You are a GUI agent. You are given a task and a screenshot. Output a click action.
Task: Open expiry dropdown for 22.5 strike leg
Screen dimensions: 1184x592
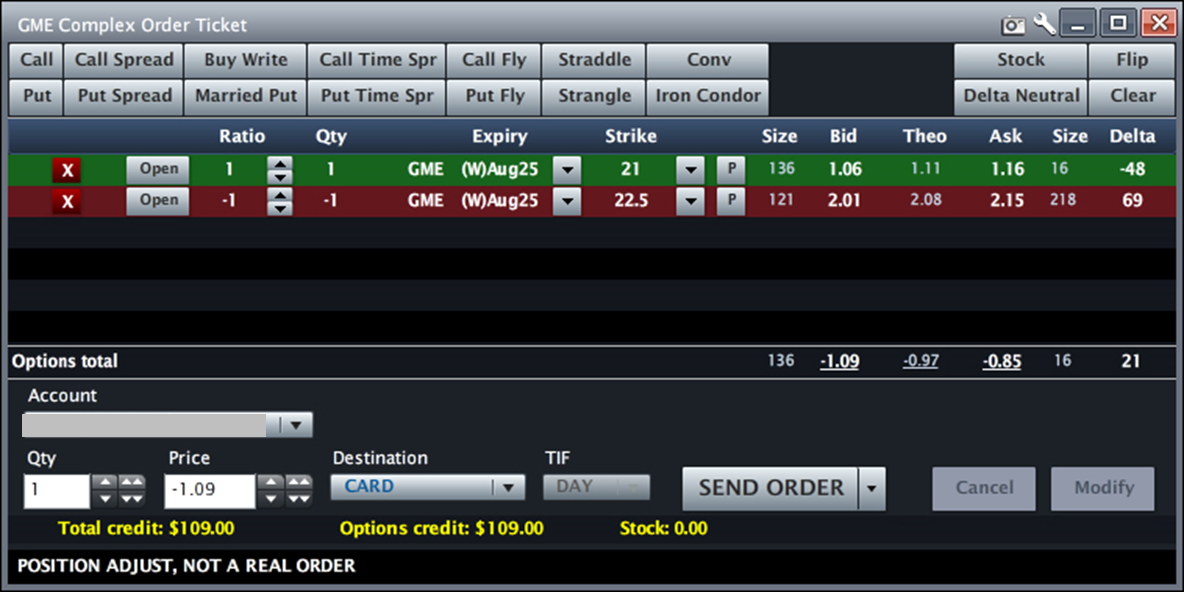567,202
